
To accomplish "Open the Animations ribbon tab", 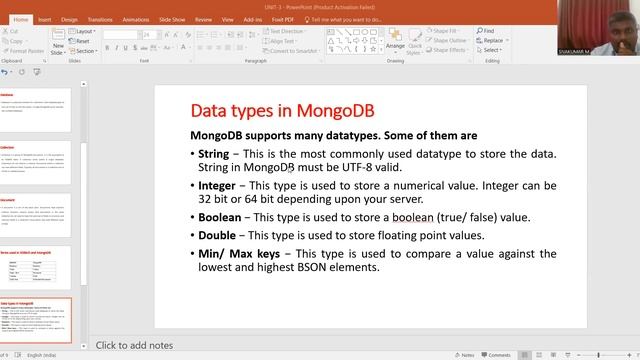I will coord(136,20).
